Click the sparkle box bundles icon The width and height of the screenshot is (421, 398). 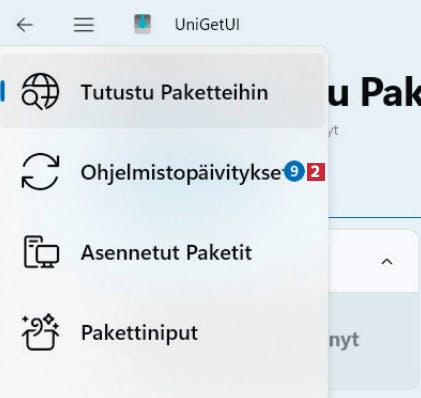[40, 332]
